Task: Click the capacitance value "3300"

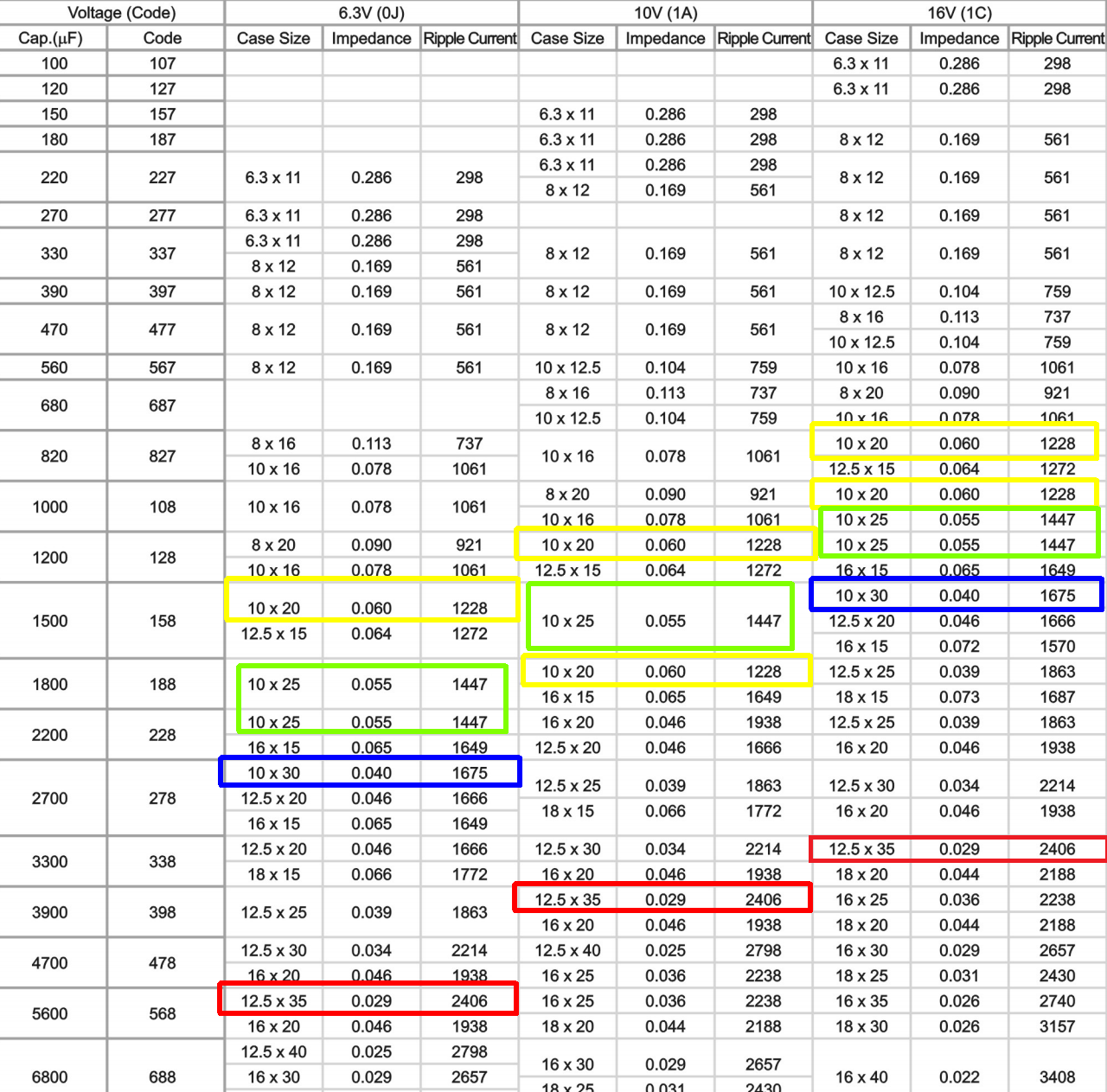Action: (50, 861)
